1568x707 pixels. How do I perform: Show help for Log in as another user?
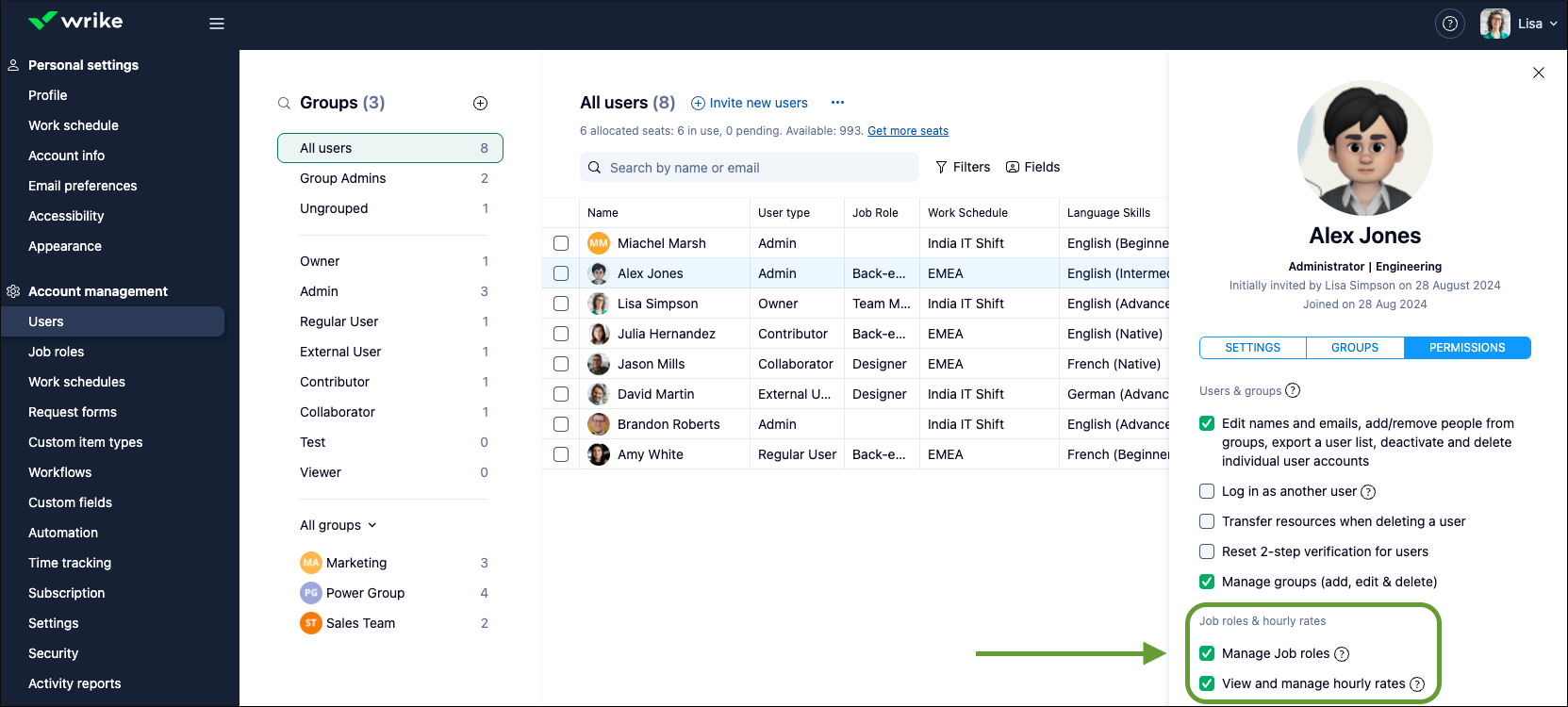tap(1368, 492)
